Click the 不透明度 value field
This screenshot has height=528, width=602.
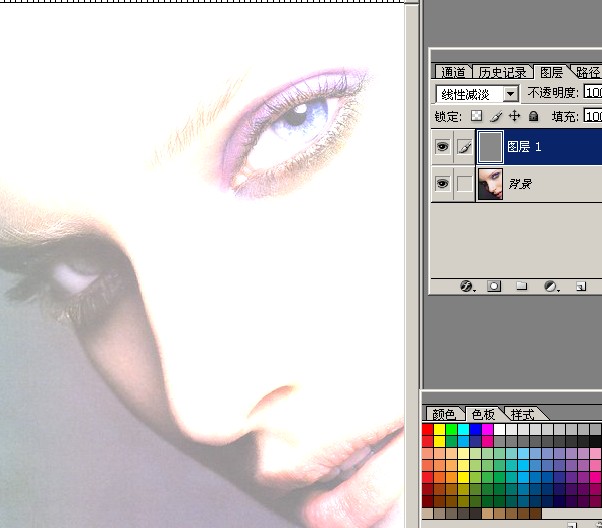593,92
